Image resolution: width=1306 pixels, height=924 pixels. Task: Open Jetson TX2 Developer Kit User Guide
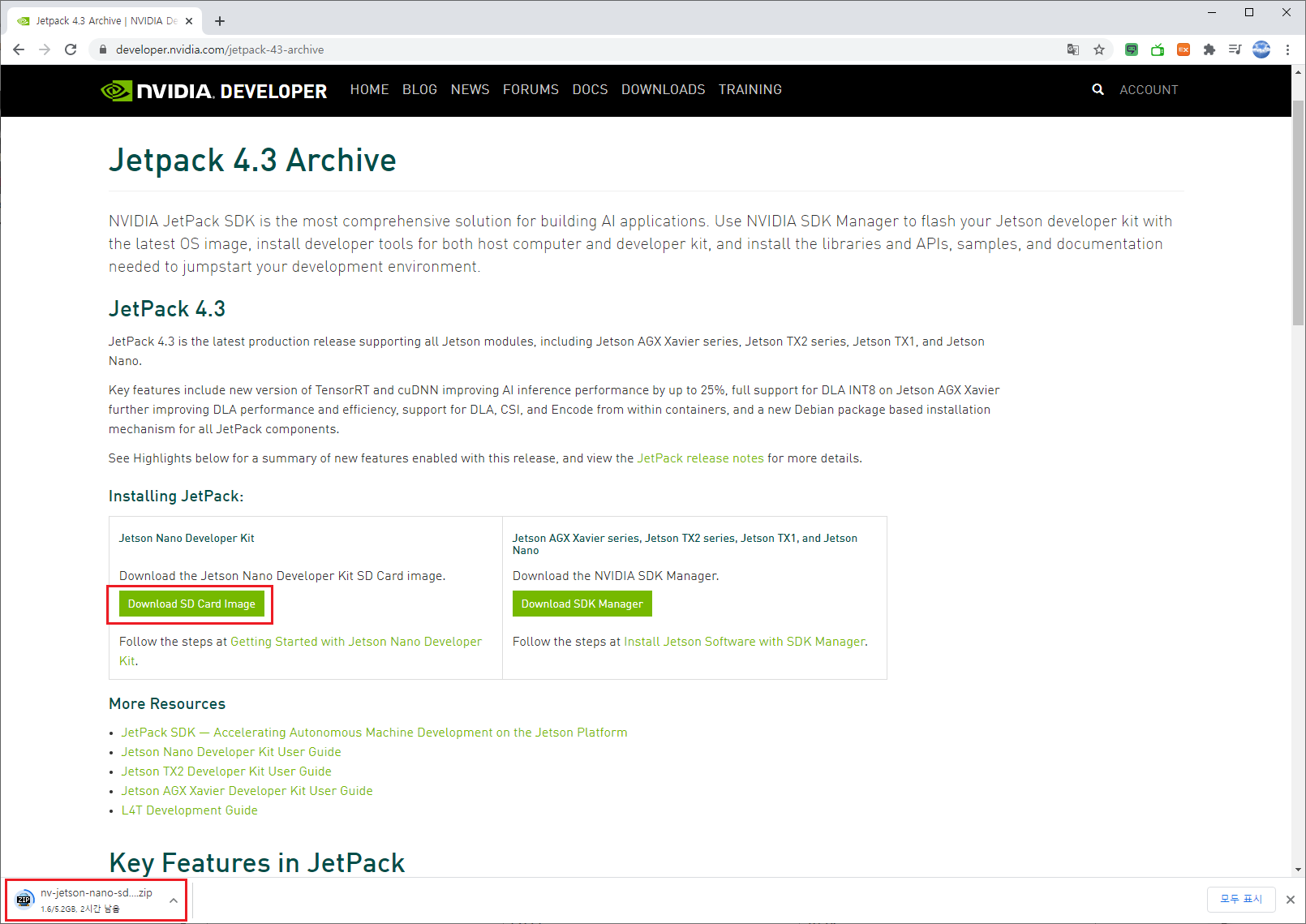[x=226, y=771]
